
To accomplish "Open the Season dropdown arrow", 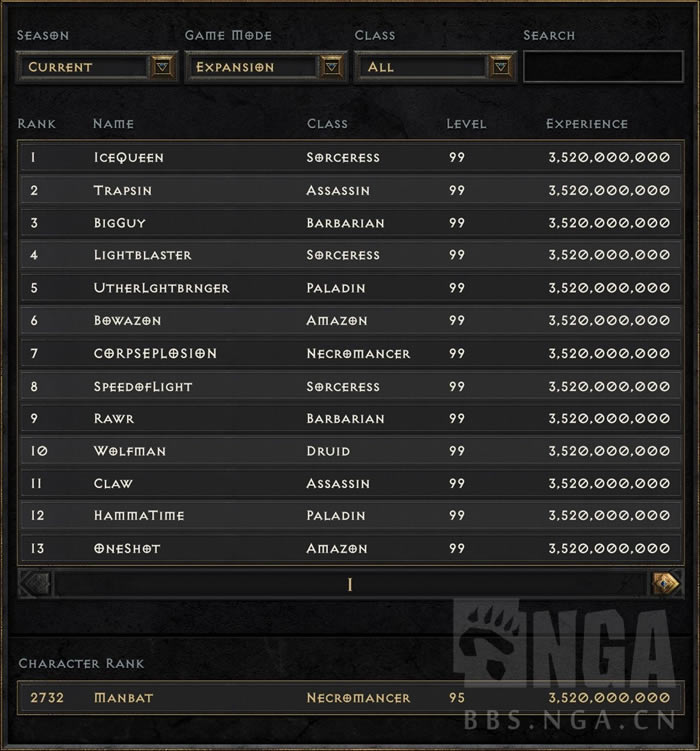I will click(x=163, y=67).
